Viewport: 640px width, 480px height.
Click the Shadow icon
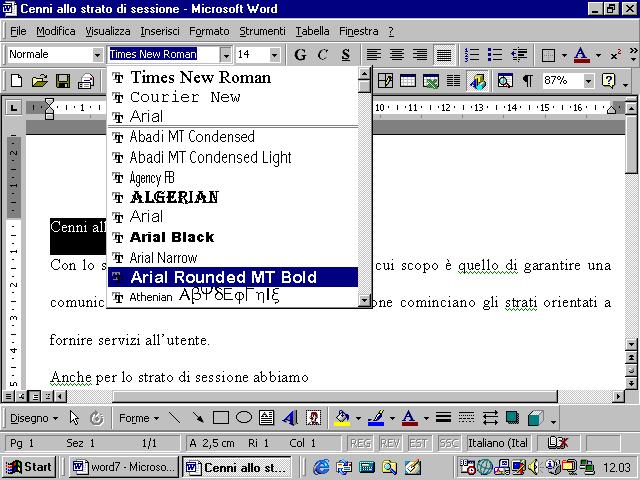pos(512,418)
